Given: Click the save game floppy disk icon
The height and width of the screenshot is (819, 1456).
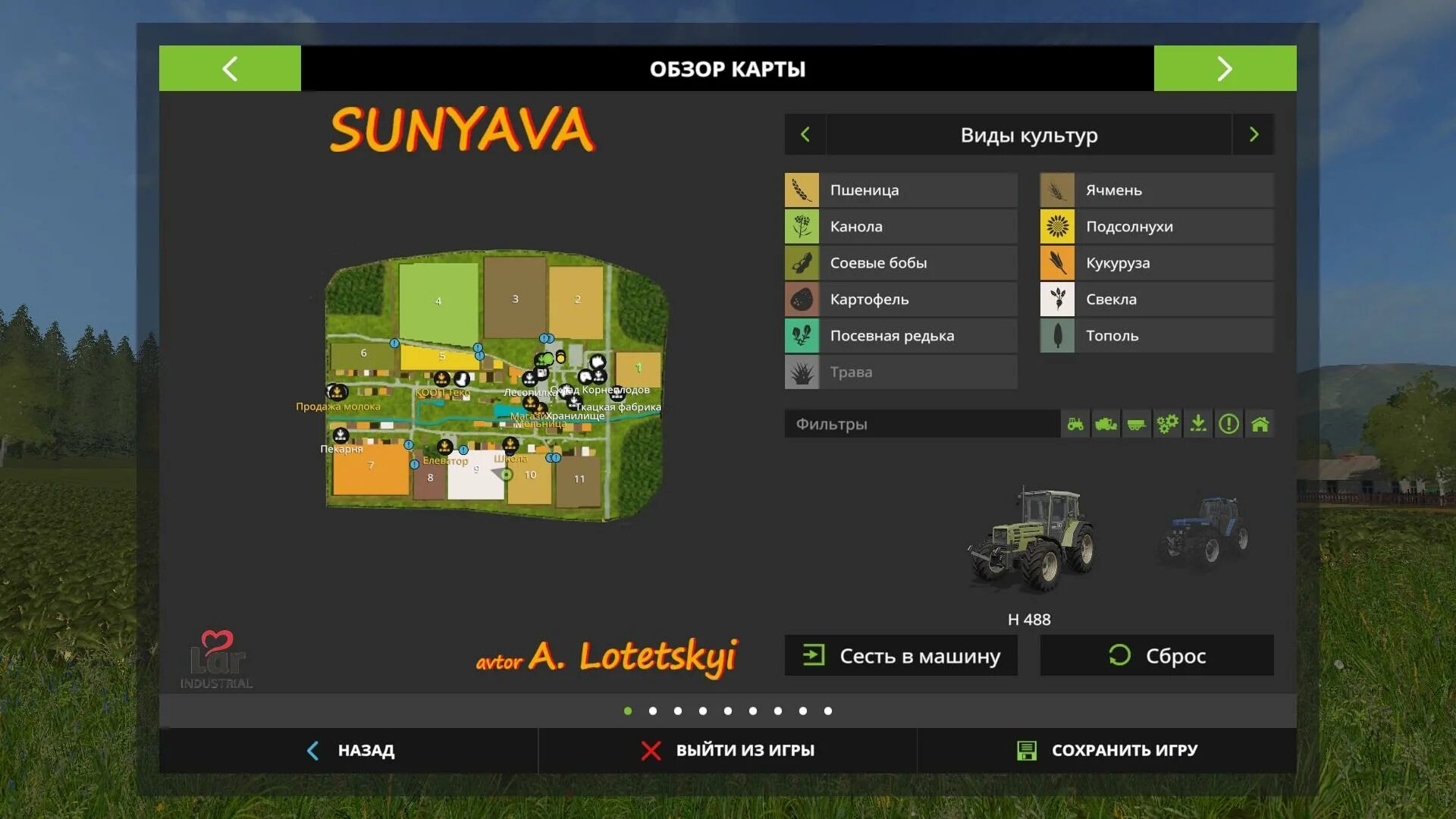Looking at the screenshot, I should pyautogui.click(x=1028, y=750).
